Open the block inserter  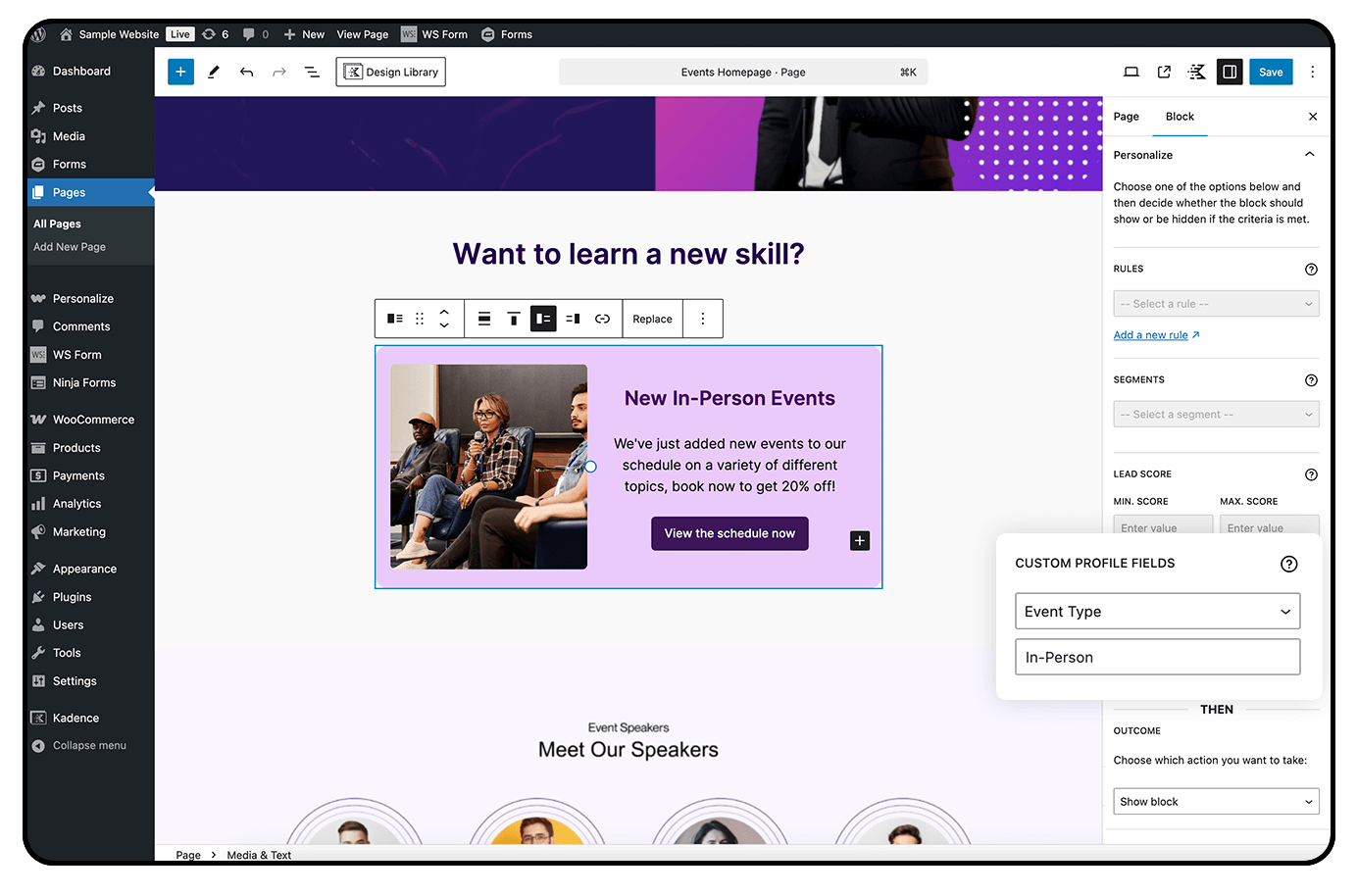[180, 72]
